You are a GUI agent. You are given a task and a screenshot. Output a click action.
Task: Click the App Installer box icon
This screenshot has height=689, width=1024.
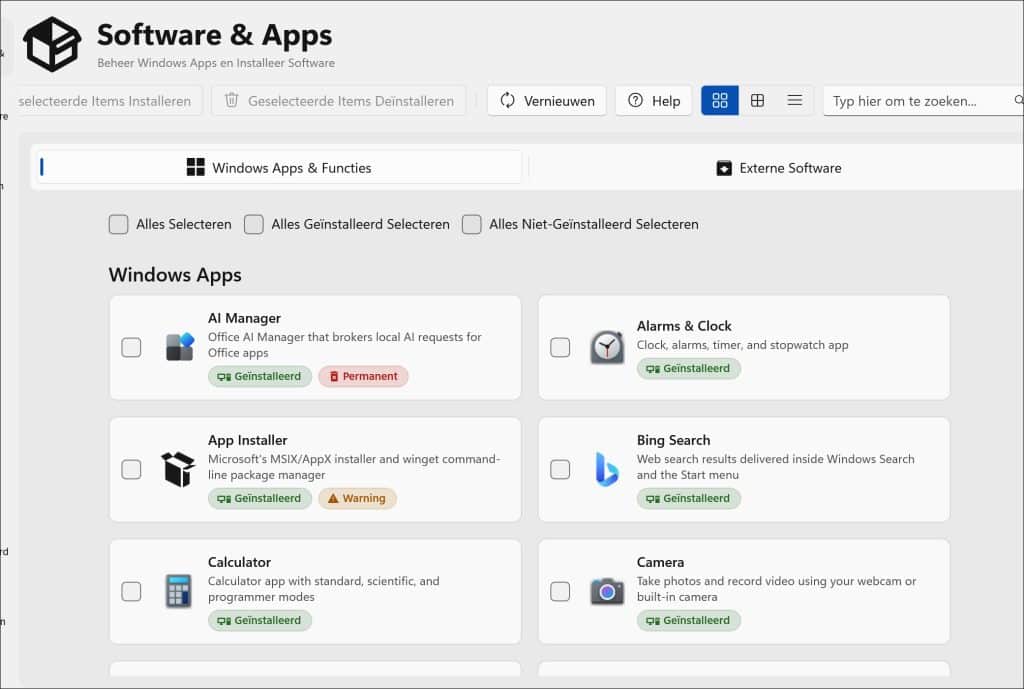(x=178, y=469)
